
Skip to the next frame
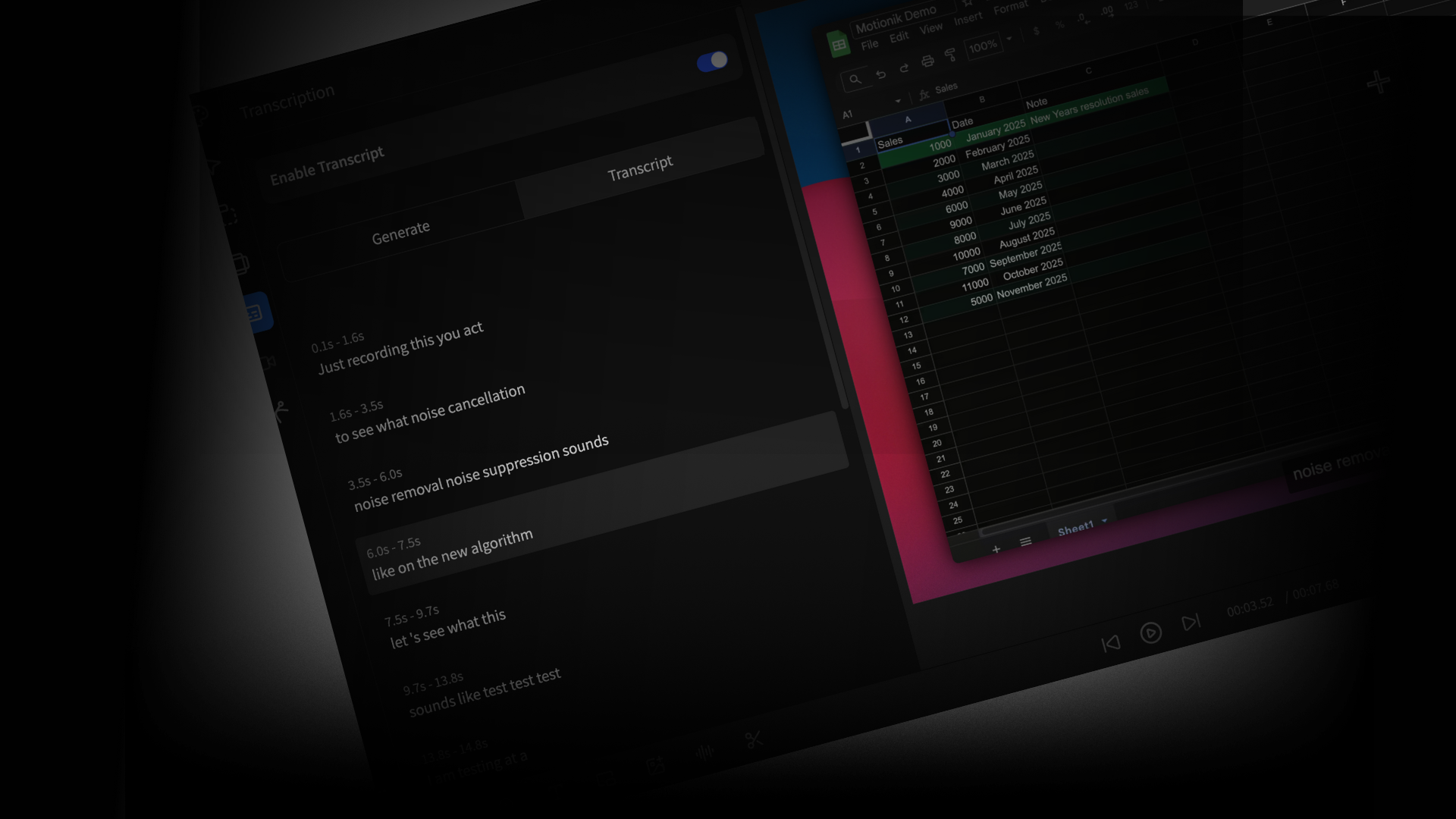click(1191, 623)
